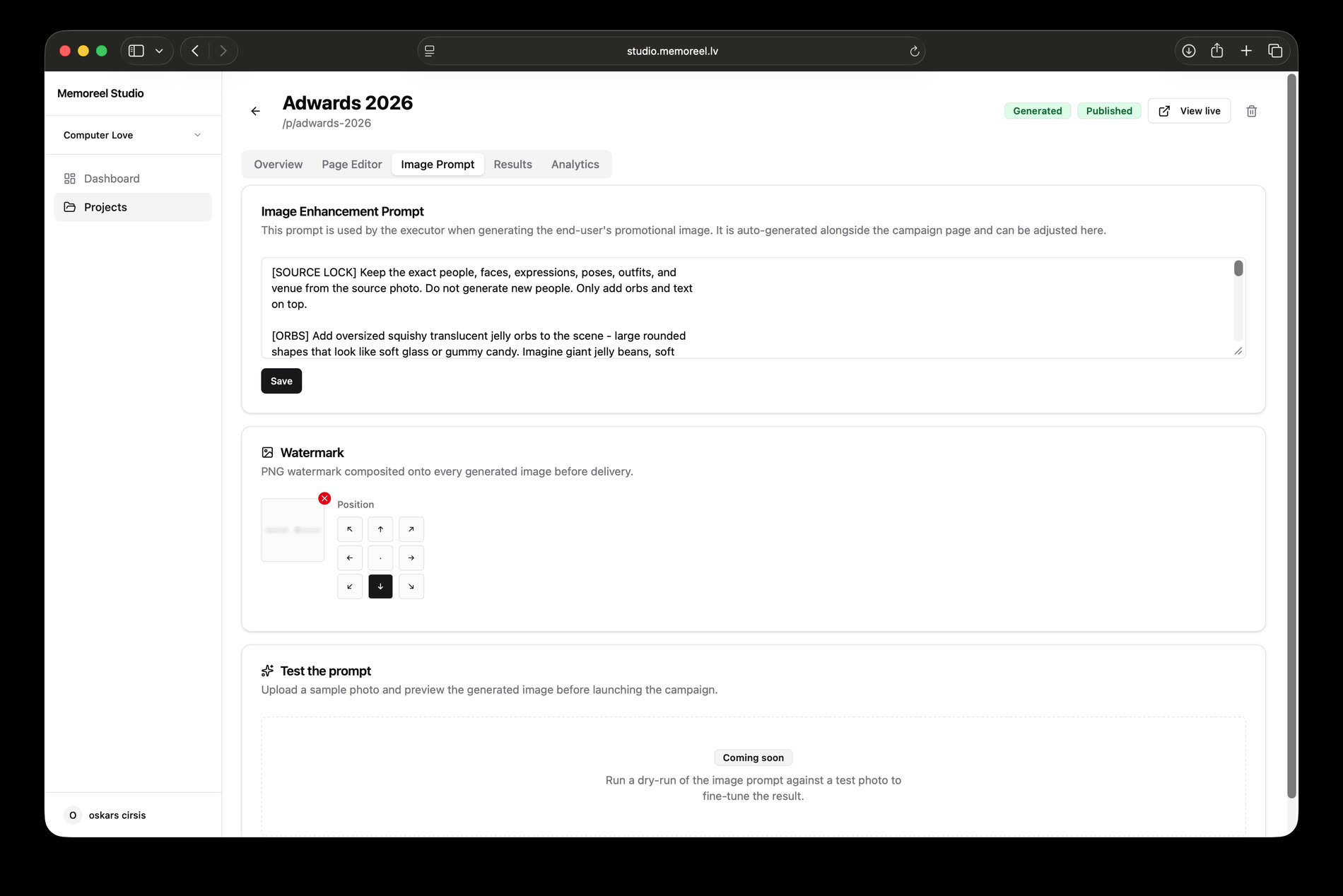Select the Image Prompt tab
1343x896 pixels.
(438, 165)
